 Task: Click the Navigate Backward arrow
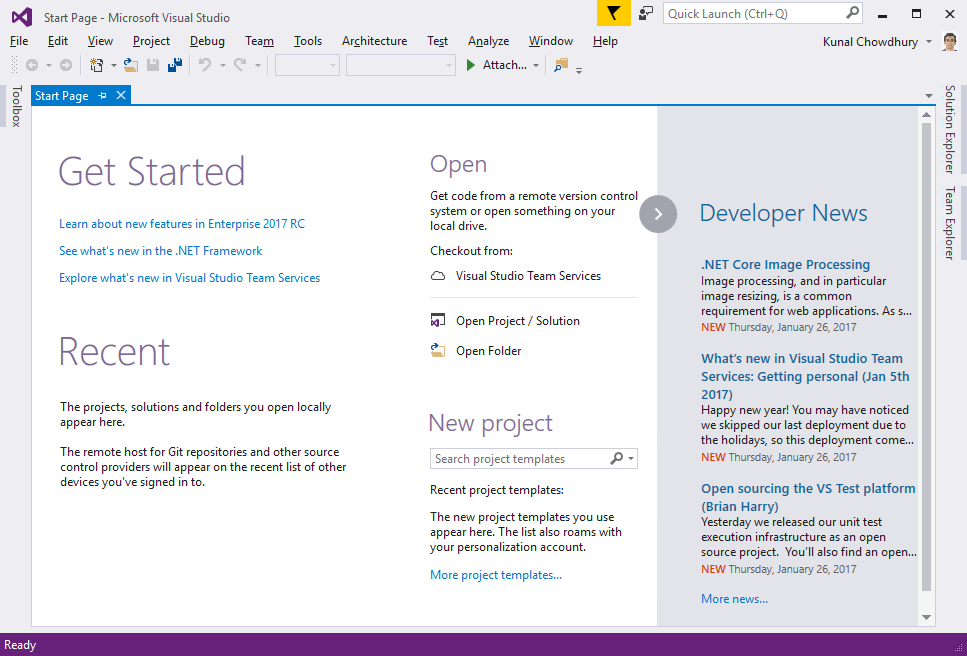coord(31,65)
